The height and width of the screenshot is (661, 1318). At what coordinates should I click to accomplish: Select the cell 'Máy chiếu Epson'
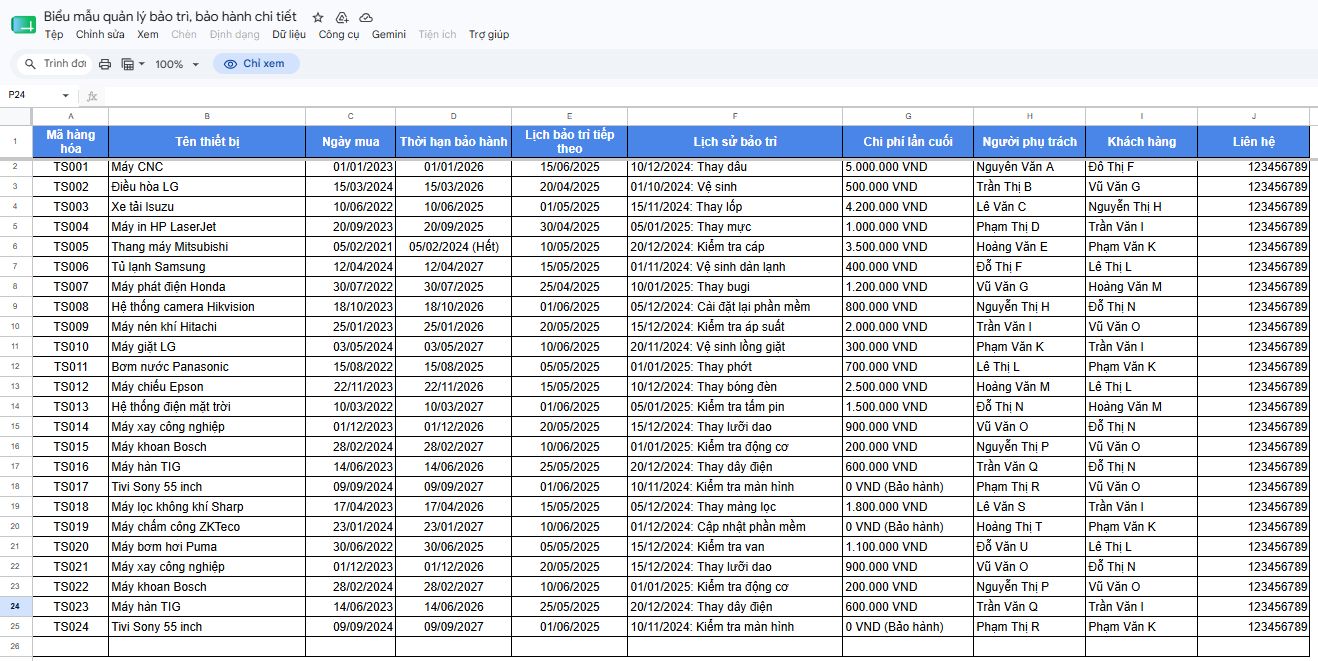point(207,387)
